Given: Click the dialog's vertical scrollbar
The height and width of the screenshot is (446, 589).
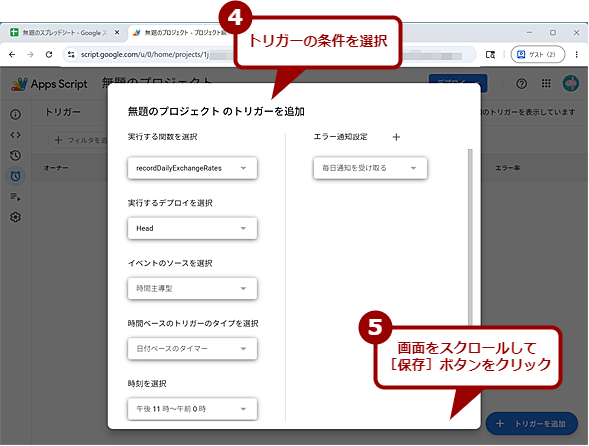Looking at the screenshot, I should click(470, 237).
